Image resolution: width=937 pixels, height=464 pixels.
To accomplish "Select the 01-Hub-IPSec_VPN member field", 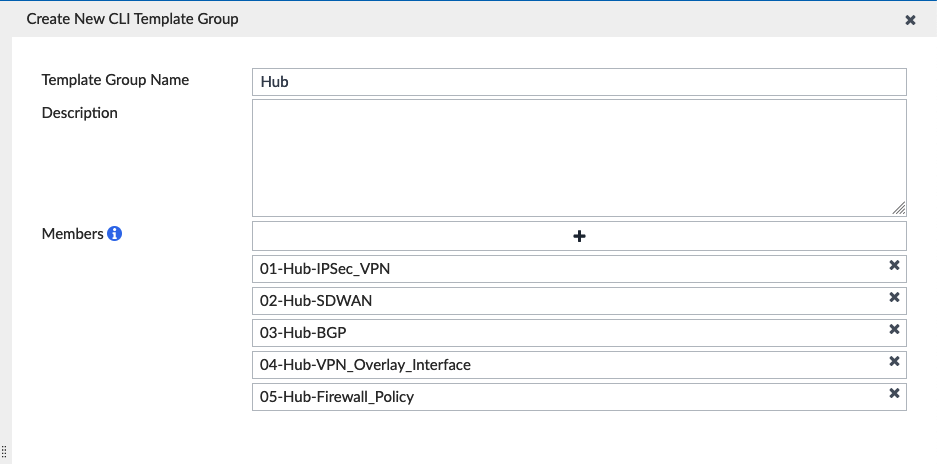I will click(x=560, y=268).
